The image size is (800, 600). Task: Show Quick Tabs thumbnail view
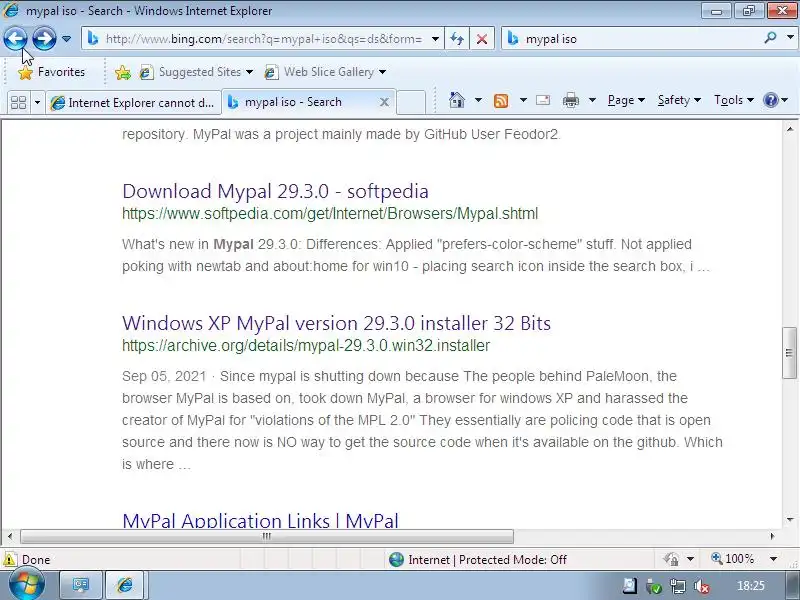point(18,102)
